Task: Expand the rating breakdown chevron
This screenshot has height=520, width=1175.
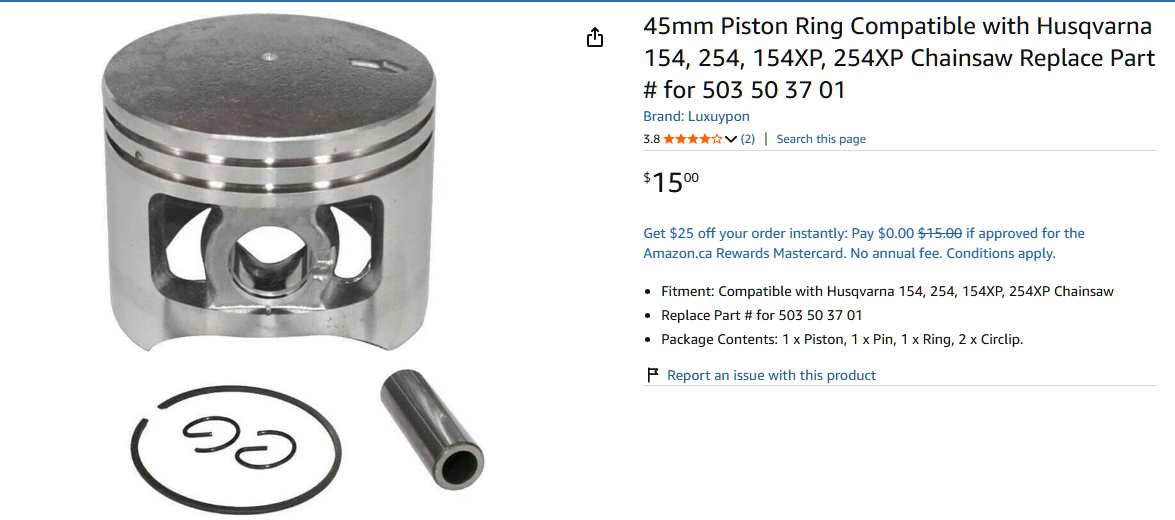Action: tap(731, 139)
